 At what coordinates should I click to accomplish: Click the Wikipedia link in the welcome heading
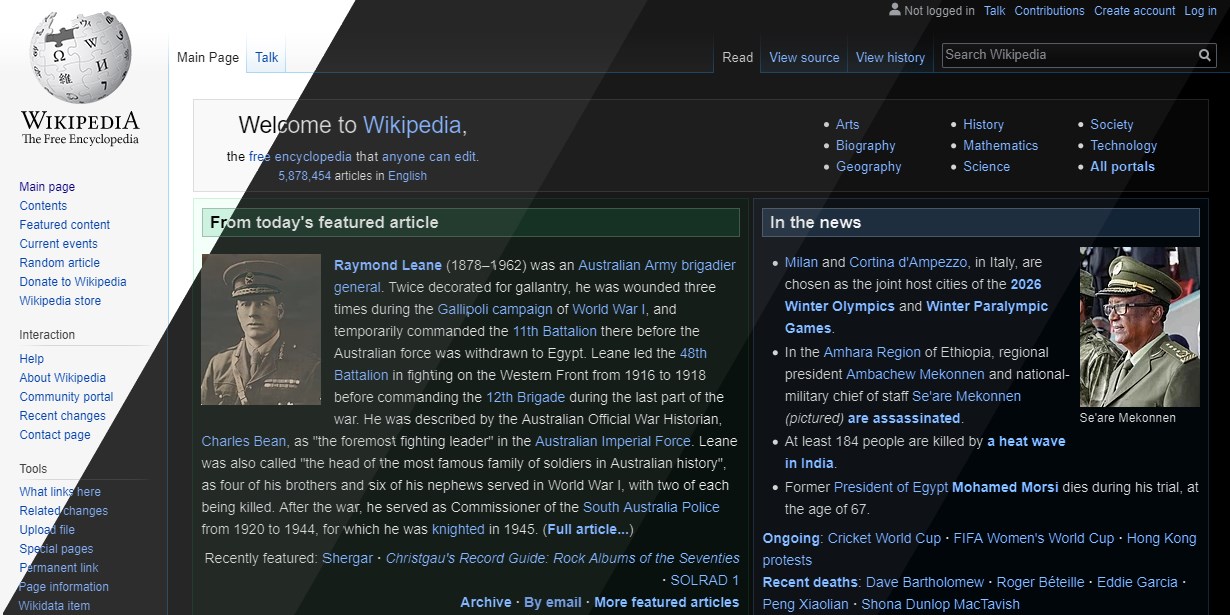[x=412, y=125]
